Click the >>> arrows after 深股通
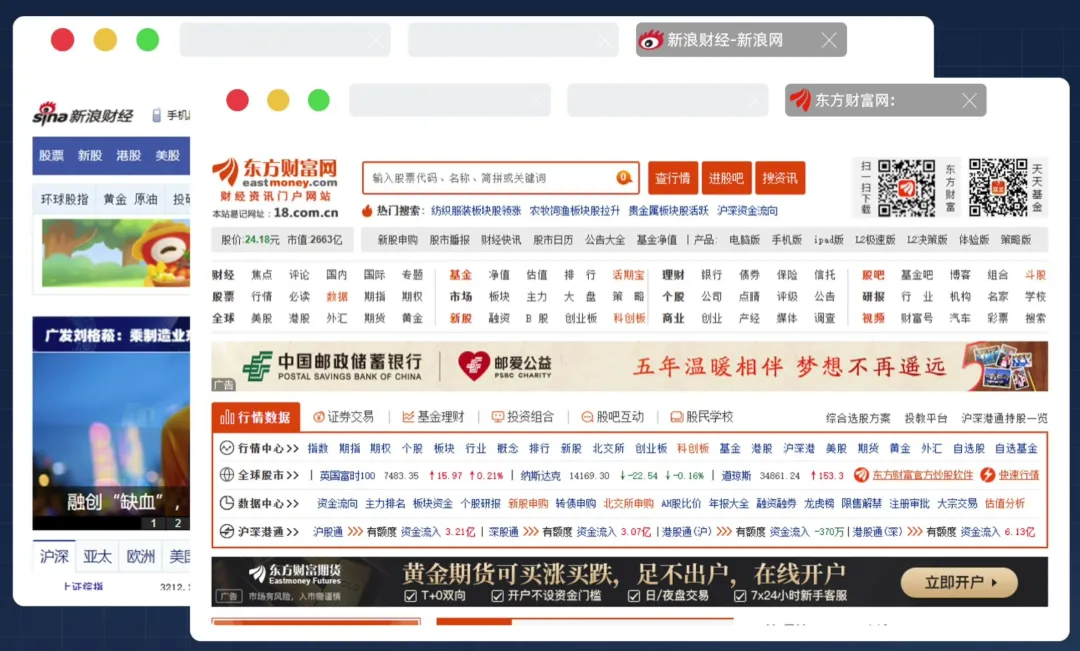 click(x=531, y=532)
